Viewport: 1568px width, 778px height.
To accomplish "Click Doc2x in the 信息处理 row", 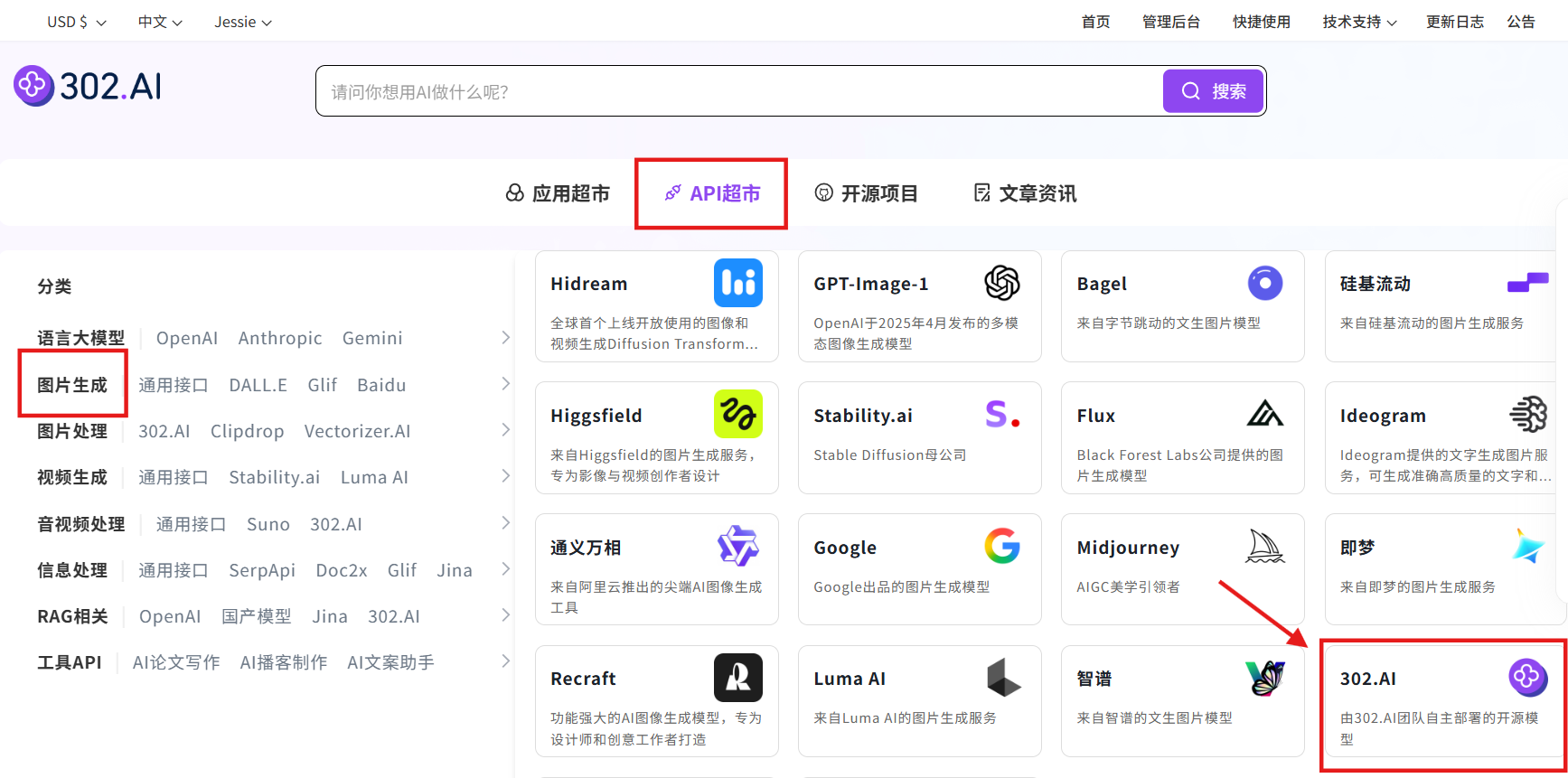I will [342, 570].
